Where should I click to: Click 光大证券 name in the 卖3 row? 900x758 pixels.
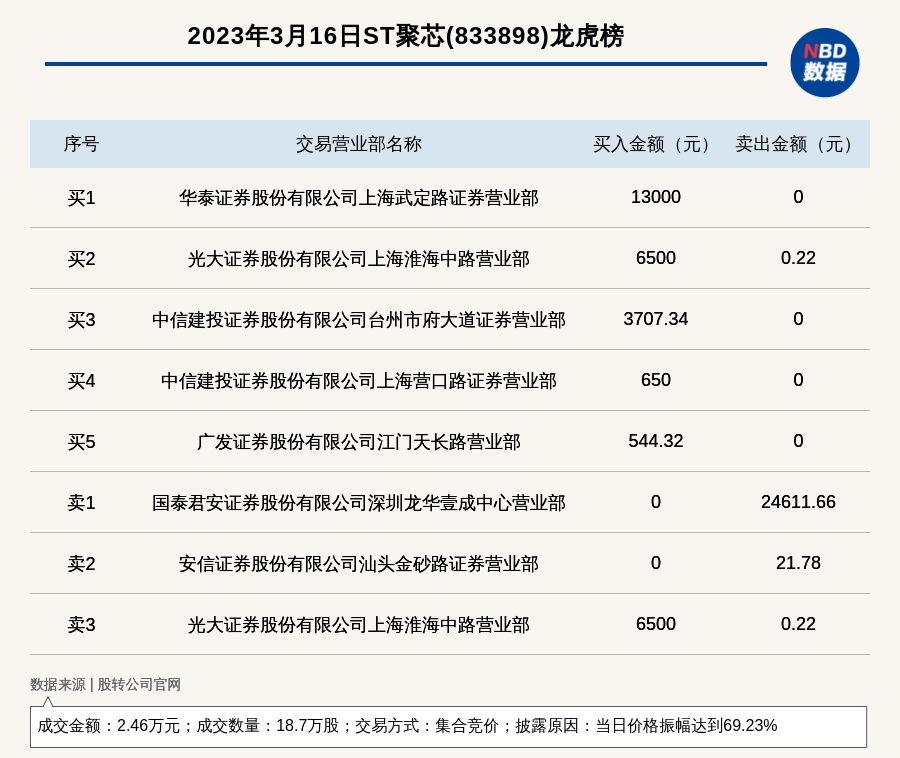click(x=359, y=624)
